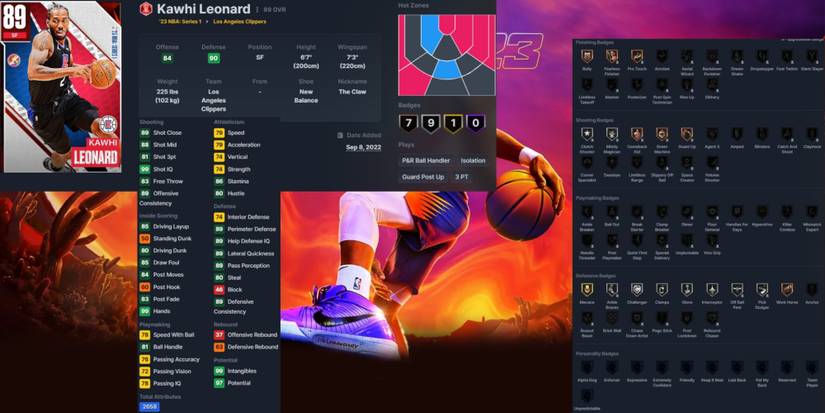Click the Menace defensive badge icon
825x413 pixels.
(587, 290)
